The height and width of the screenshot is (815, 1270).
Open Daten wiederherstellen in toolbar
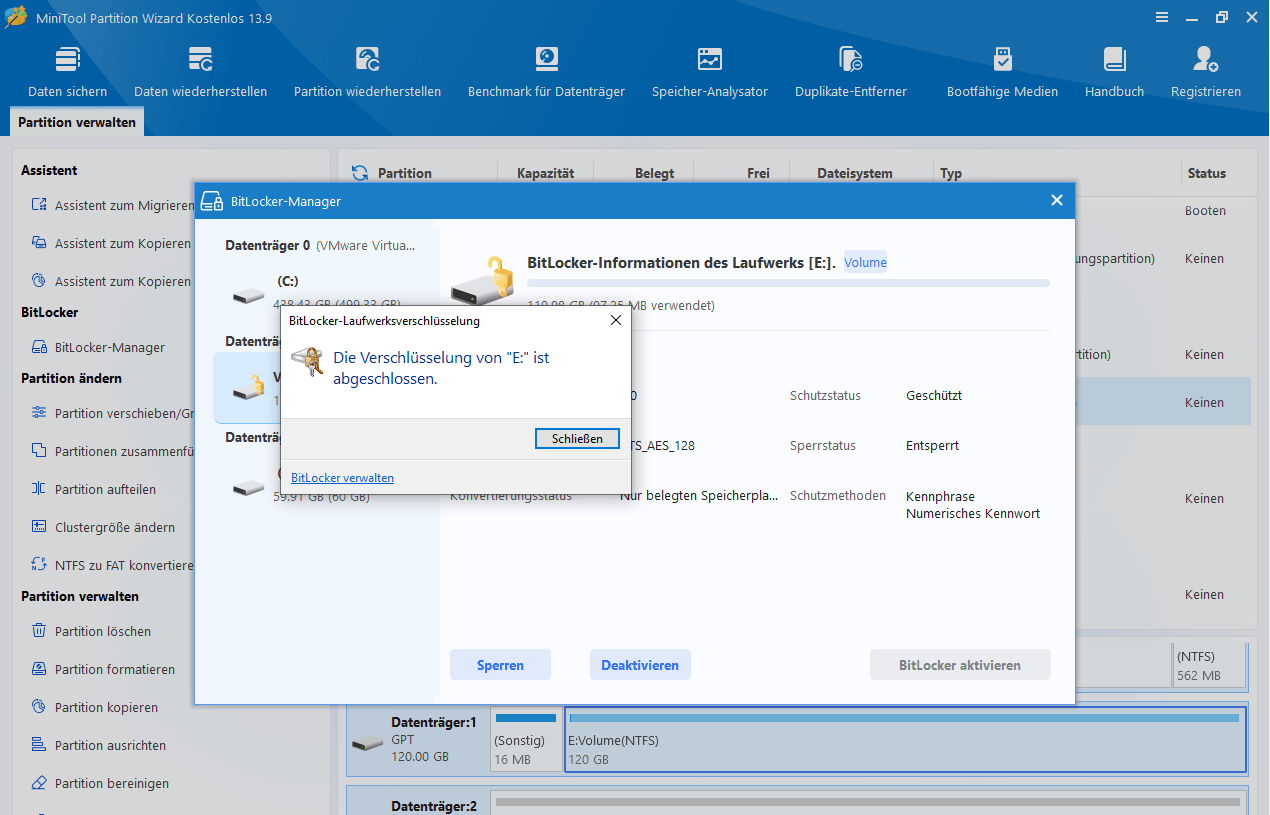click(x=200, y=72)
